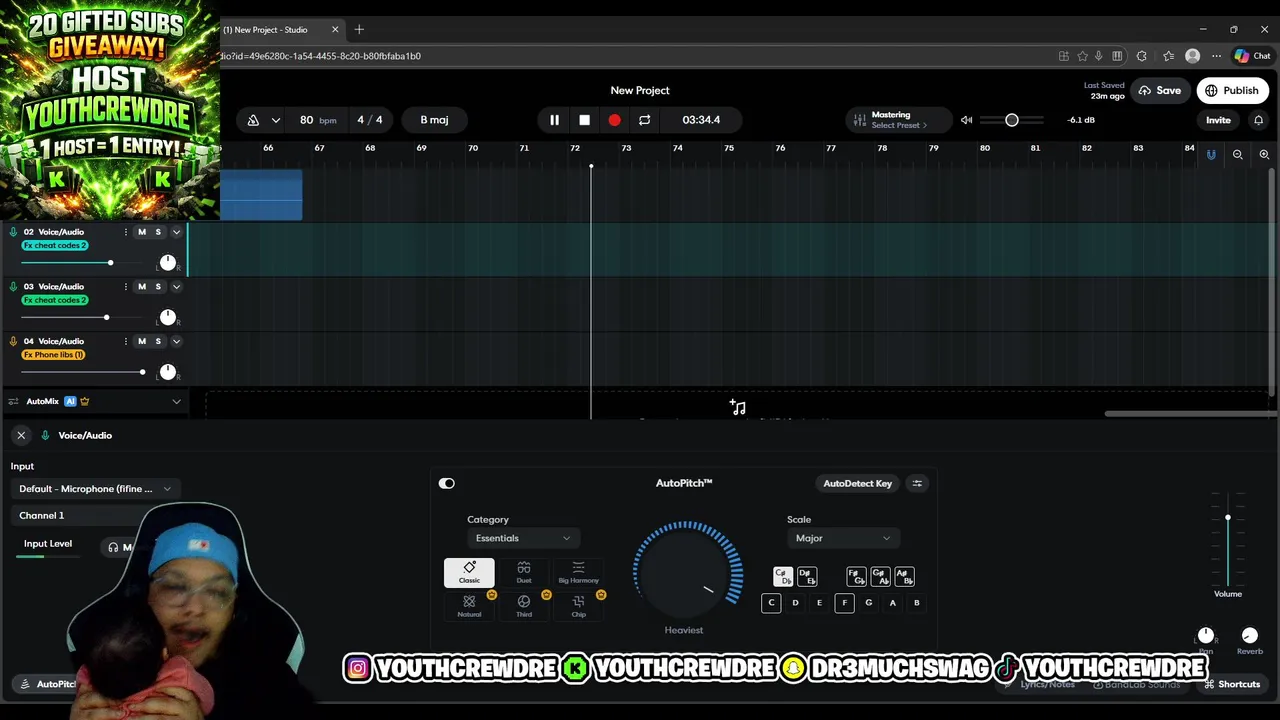
Task: Select the Chip AutoPitch preset
Action: pos(578,607)
